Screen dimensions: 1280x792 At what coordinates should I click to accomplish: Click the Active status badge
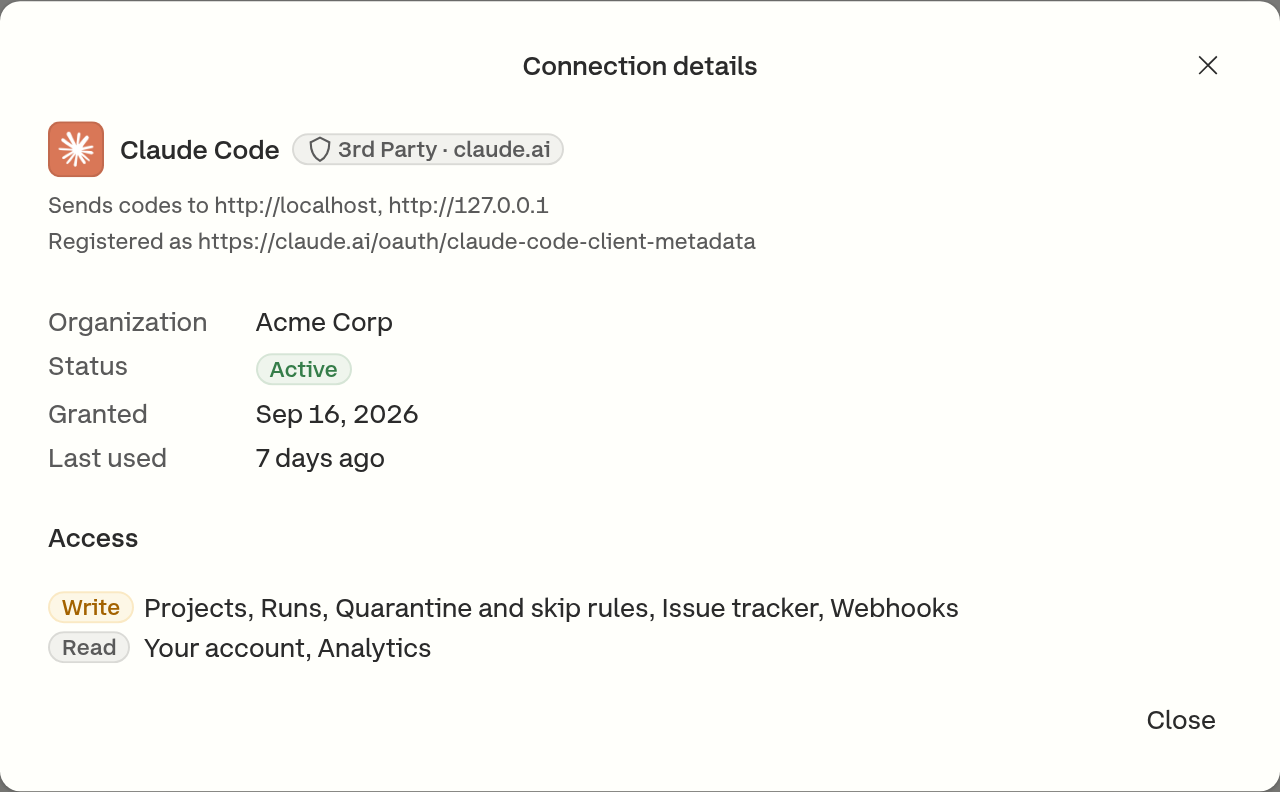[x=304, y=369]
